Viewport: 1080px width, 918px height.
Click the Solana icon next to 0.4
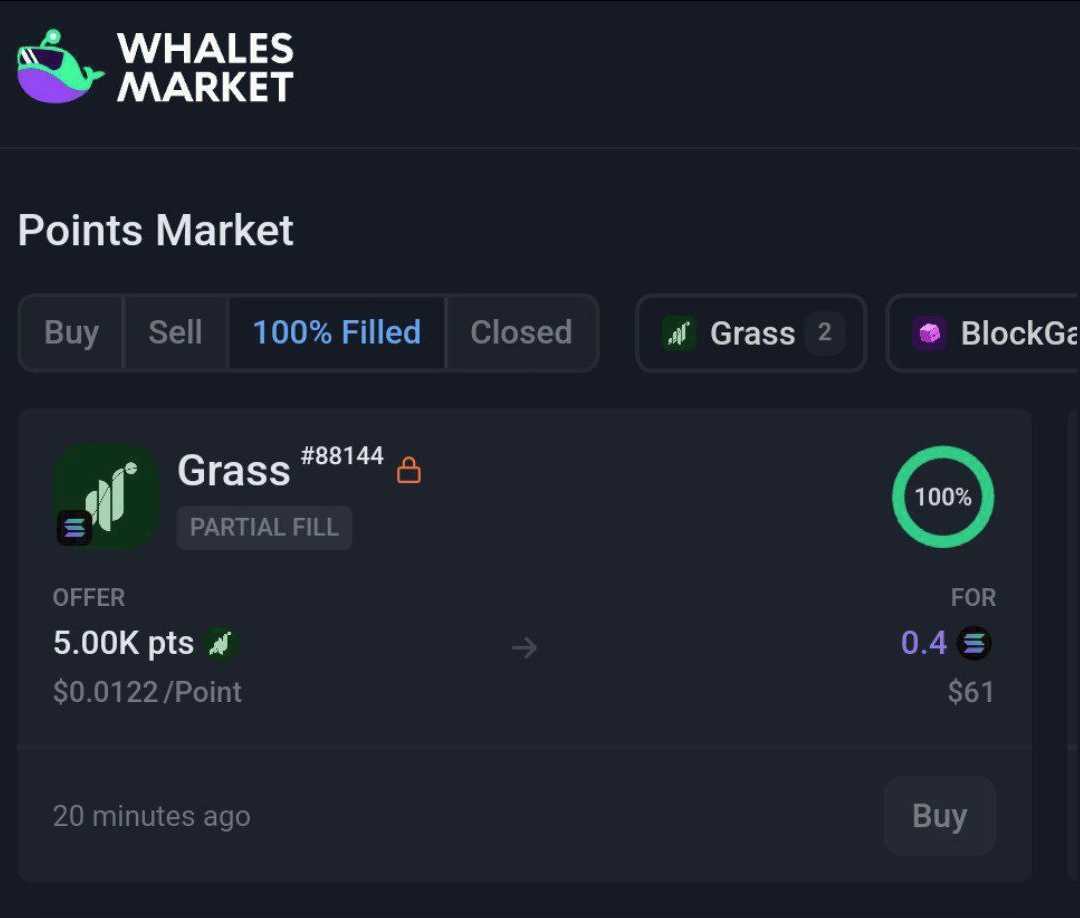click(974, 643)
